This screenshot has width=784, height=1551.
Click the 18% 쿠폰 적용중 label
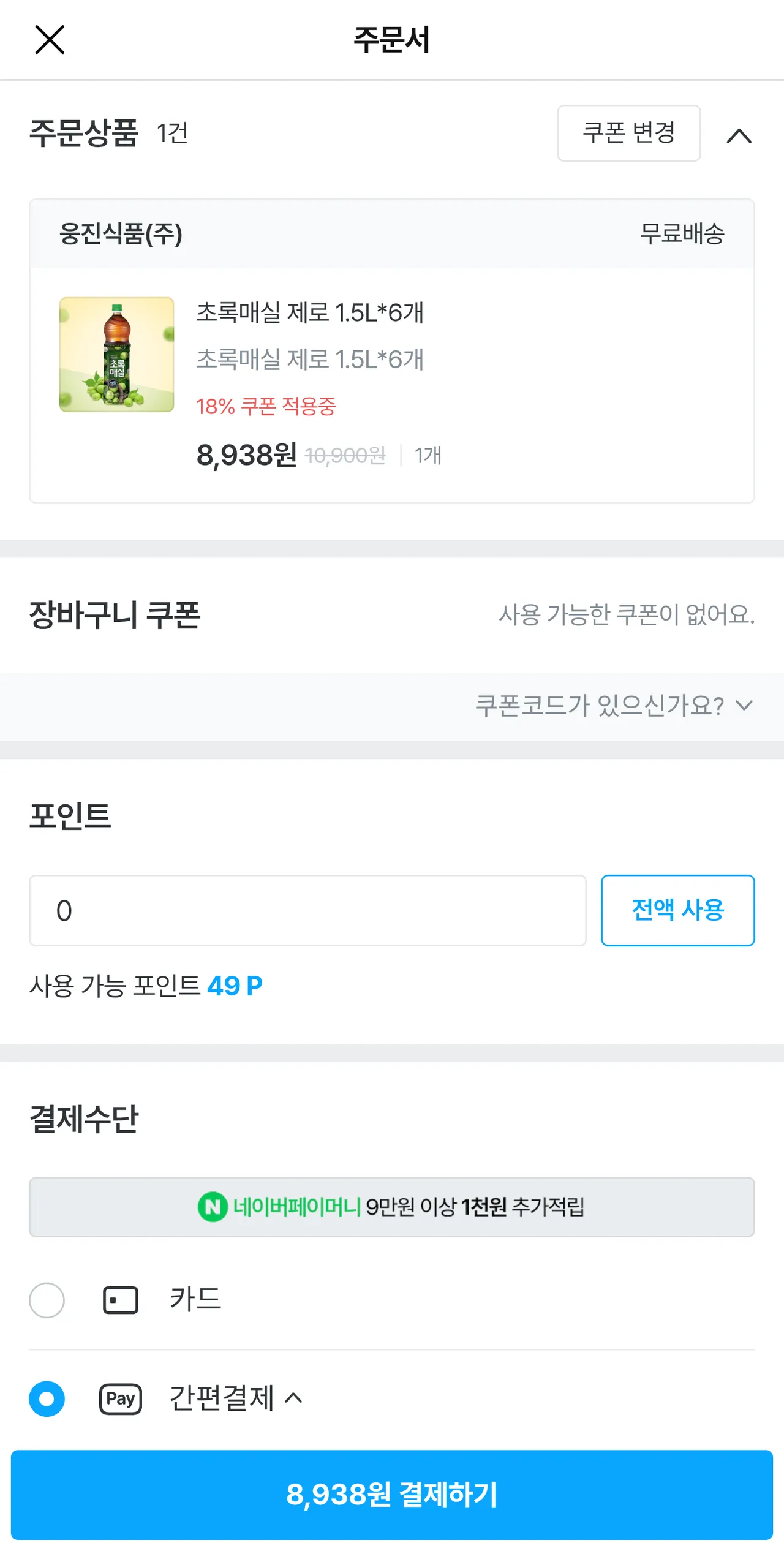click(266, 406)
